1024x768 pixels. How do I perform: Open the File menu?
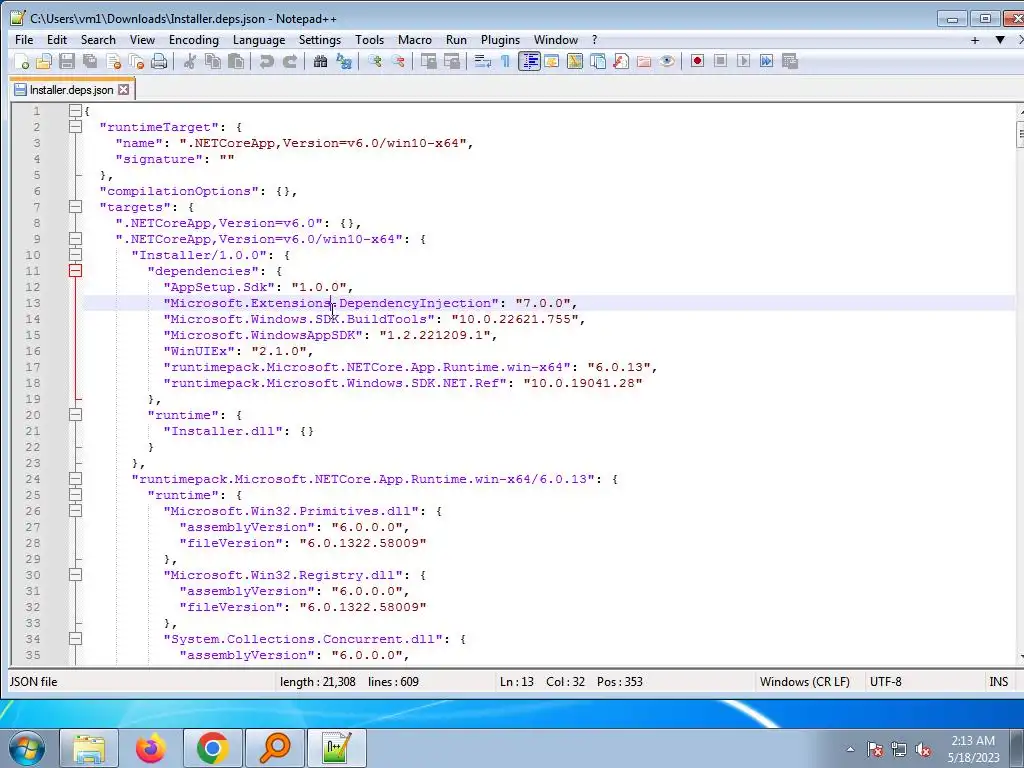[24, 40]
